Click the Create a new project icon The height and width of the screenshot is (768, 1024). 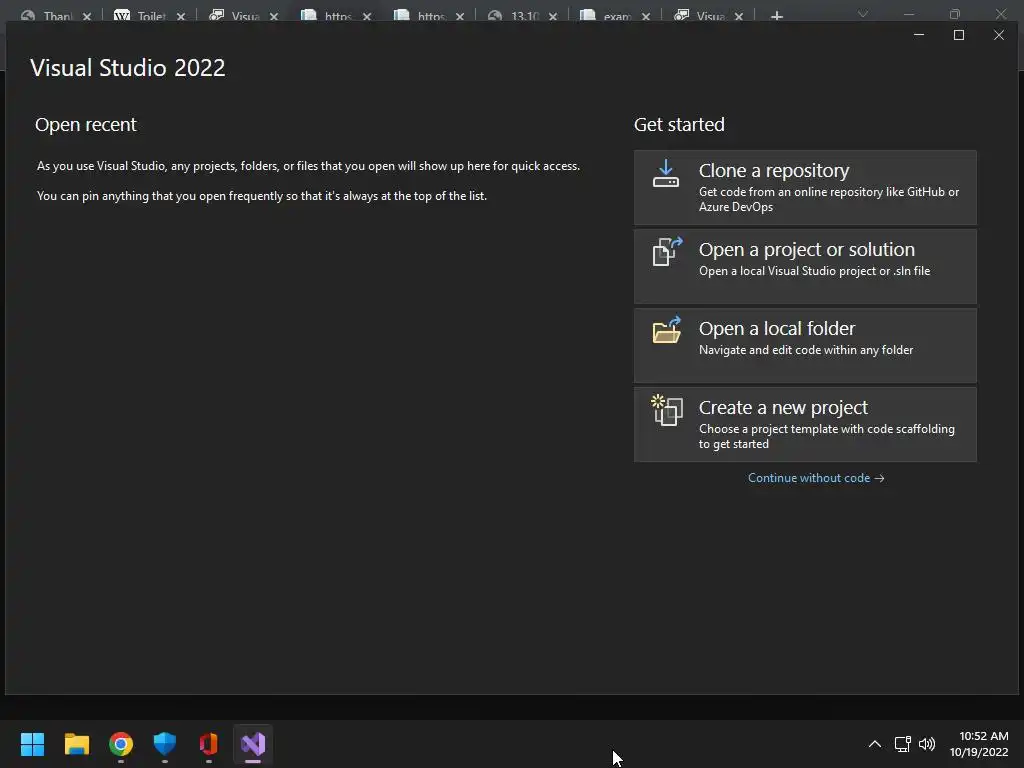point(667,410)
